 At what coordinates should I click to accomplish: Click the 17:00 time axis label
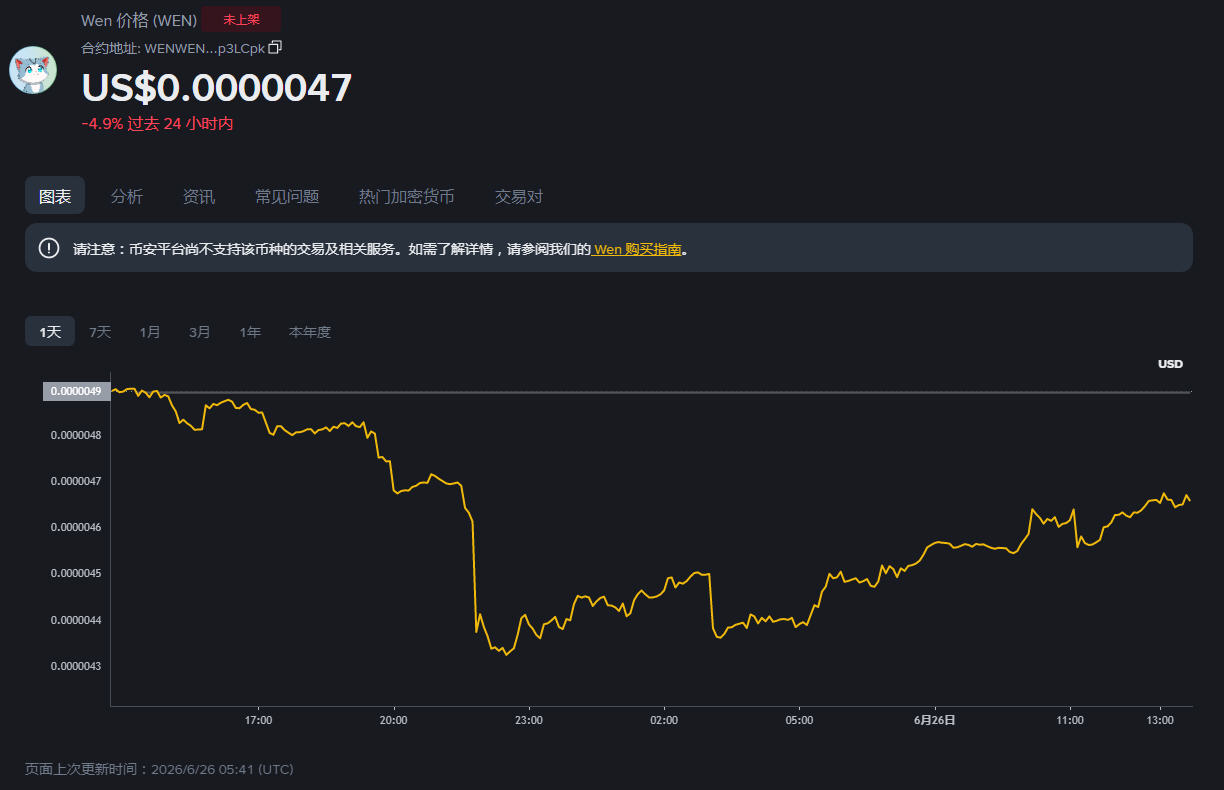click(258, 720)
